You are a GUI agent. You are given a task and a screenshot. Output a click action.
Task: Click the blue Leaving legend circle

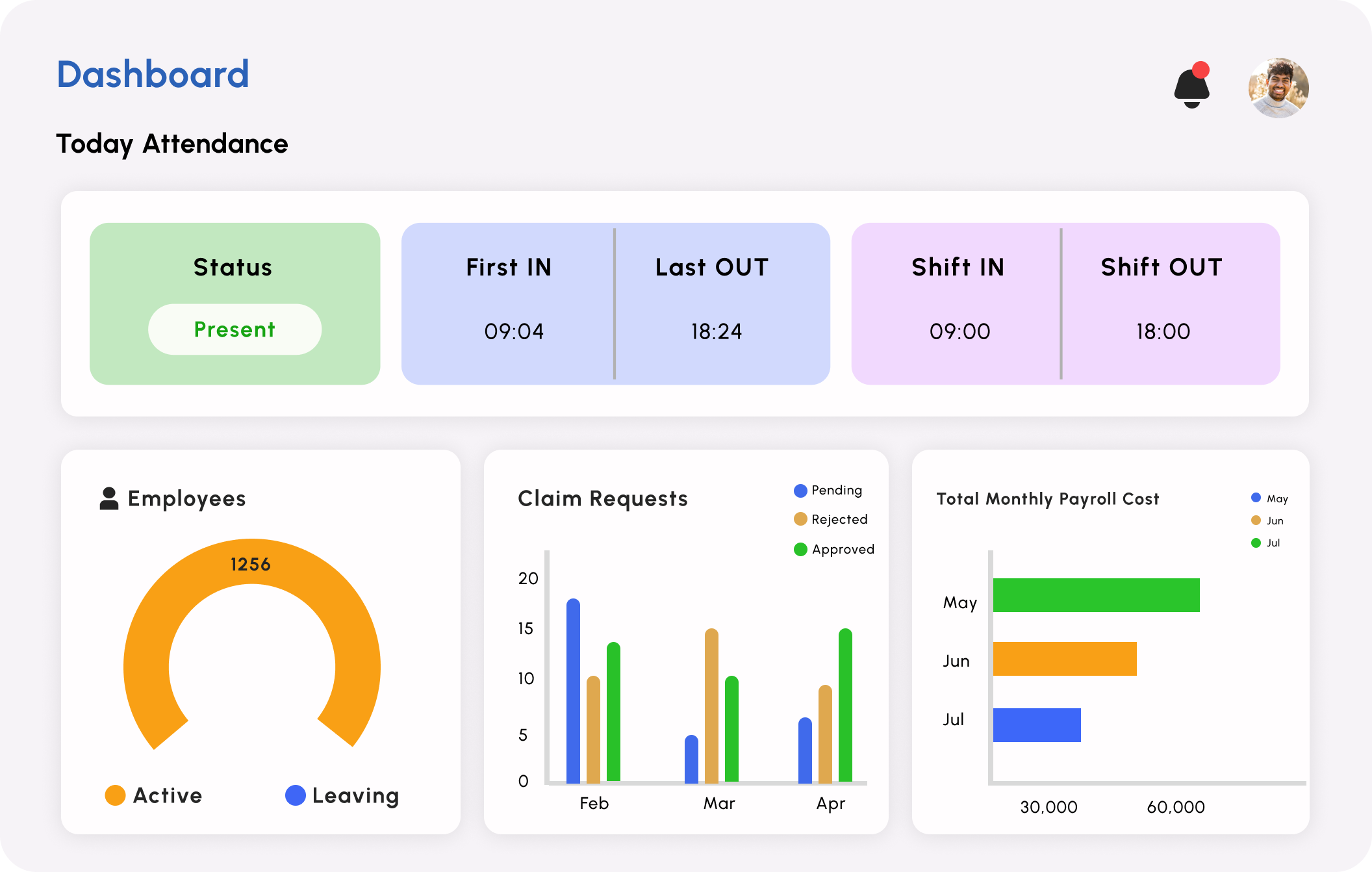point(296,795)
